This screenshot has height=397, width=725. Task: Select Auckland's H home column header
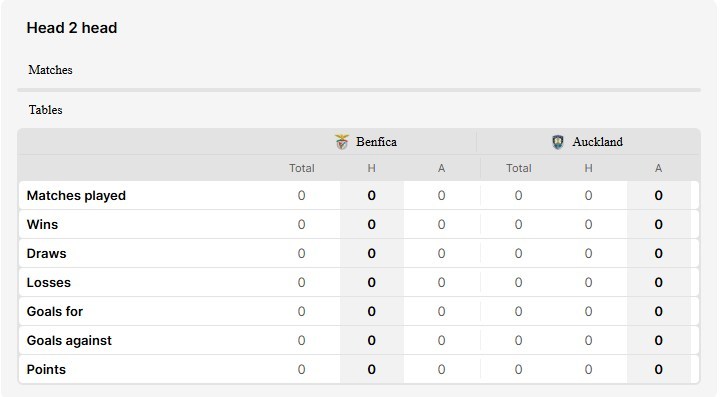tap(588, 168)
